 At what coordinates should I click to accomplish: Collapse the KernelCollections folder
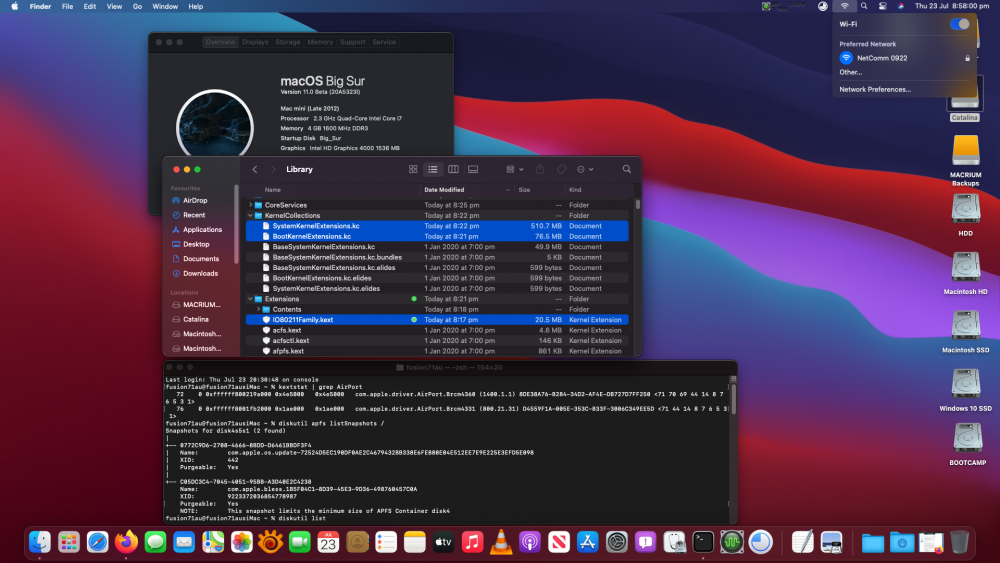[x=250, y=216]
